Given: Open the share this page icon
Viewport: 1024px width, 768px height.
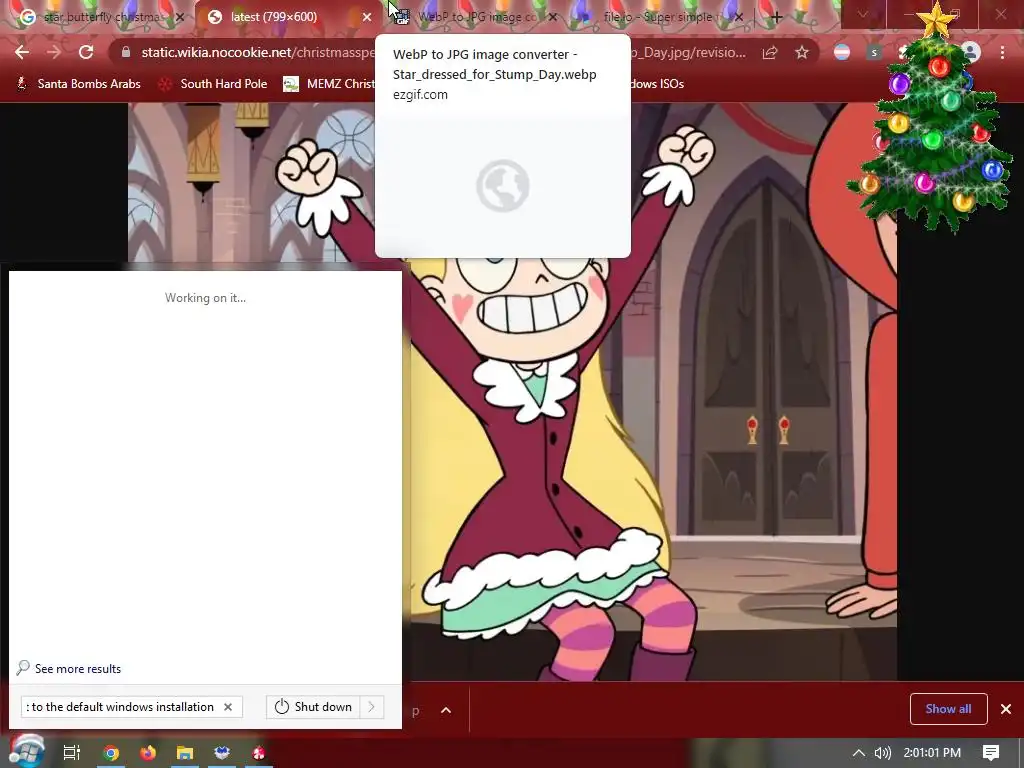Looking at the screenshot, I should coord(770,52).
